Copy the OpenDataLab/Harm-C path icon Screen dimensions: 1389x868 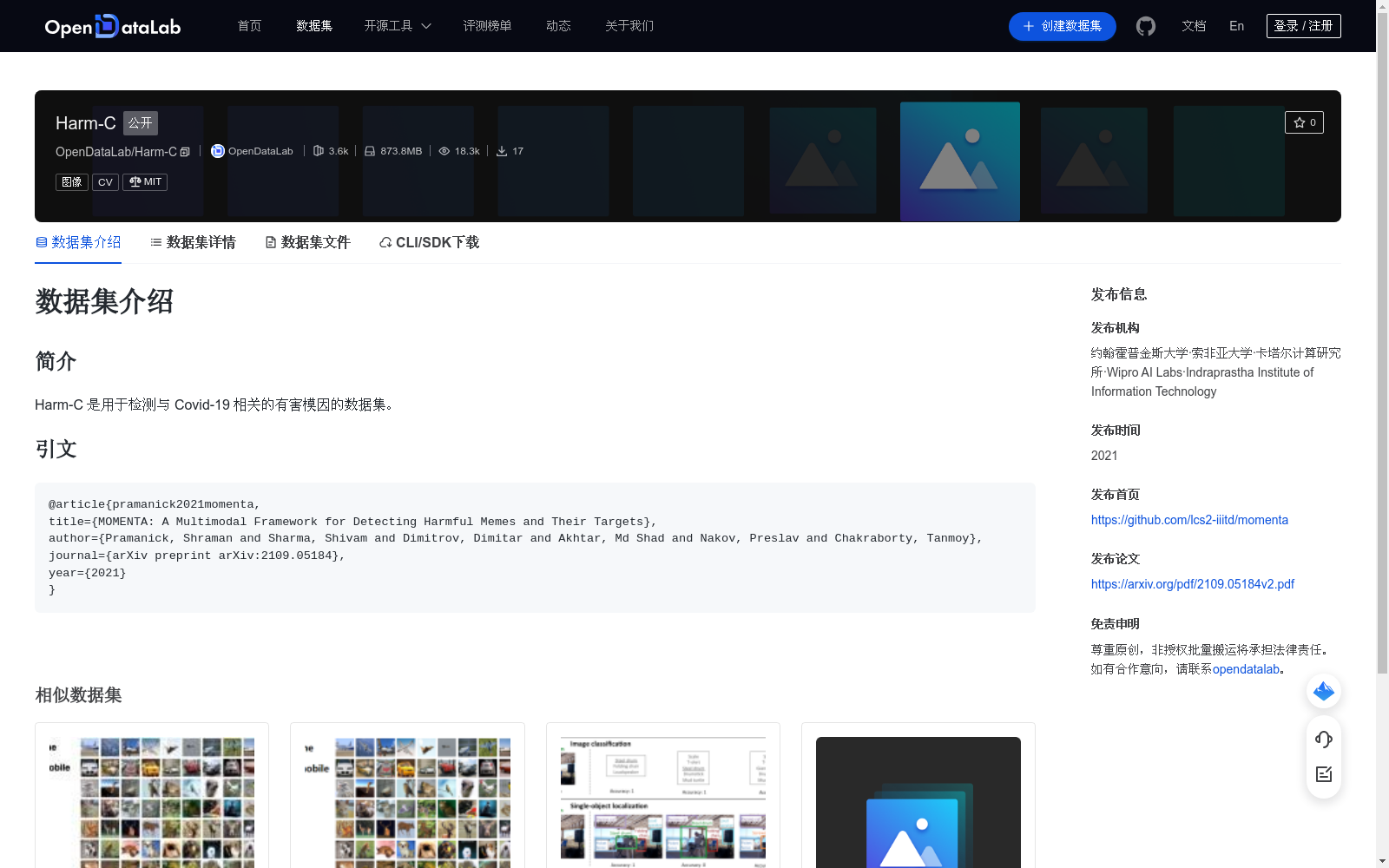pos(185,152)
